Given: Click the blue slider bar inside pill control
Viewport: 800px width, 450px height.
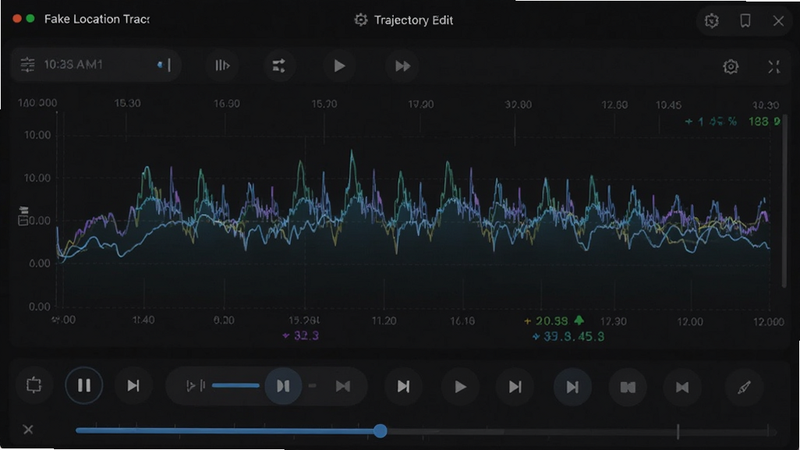Looking at the screenshot, I should point(236,385).
